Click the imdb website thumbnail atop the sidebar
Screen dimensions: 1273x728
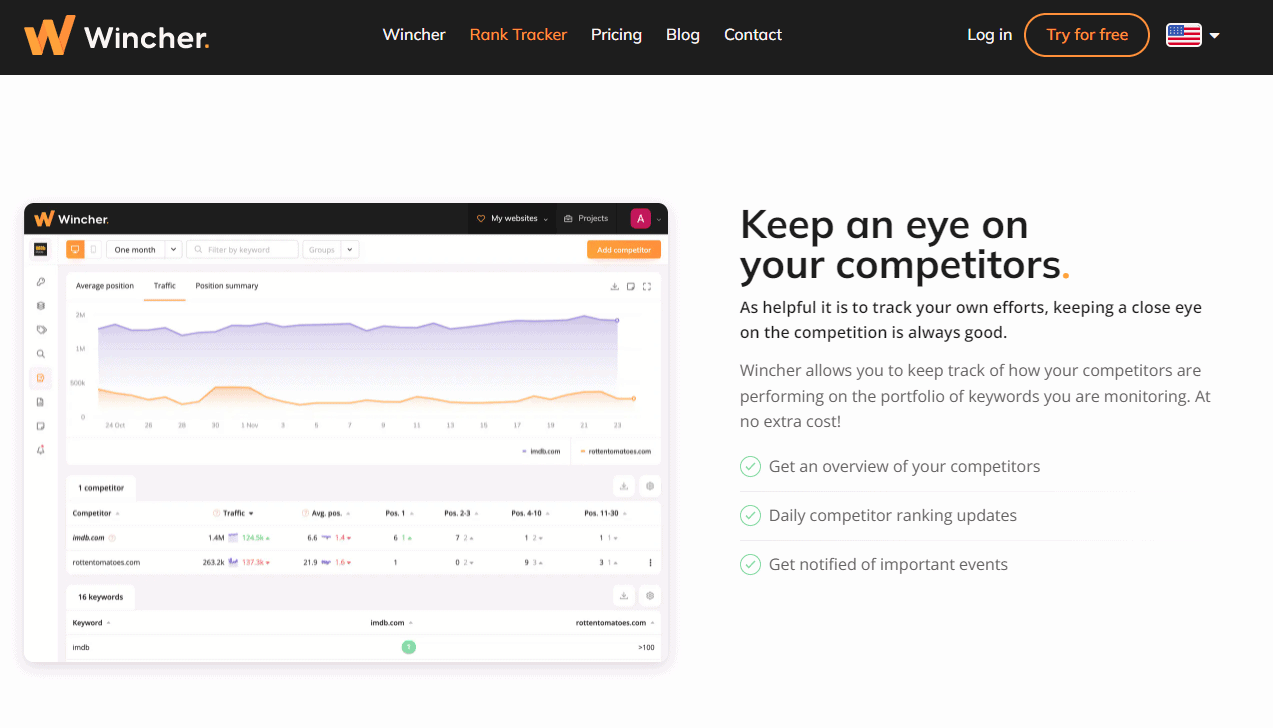tap(41, 249)
